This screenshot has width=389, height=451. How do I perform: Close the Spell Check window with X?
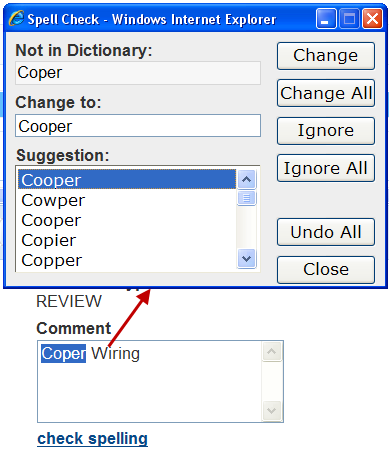click(x=372, y=19)
